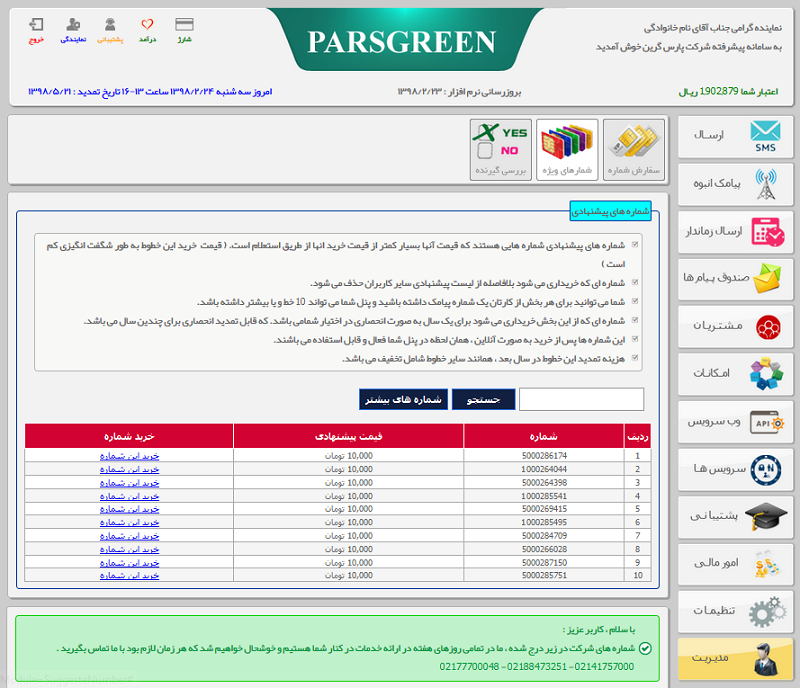Open scheduled send (ارسال زماندار) sidebar item
Image resolution: width=800 pixels, height=688 pixels.
(735, 232)
